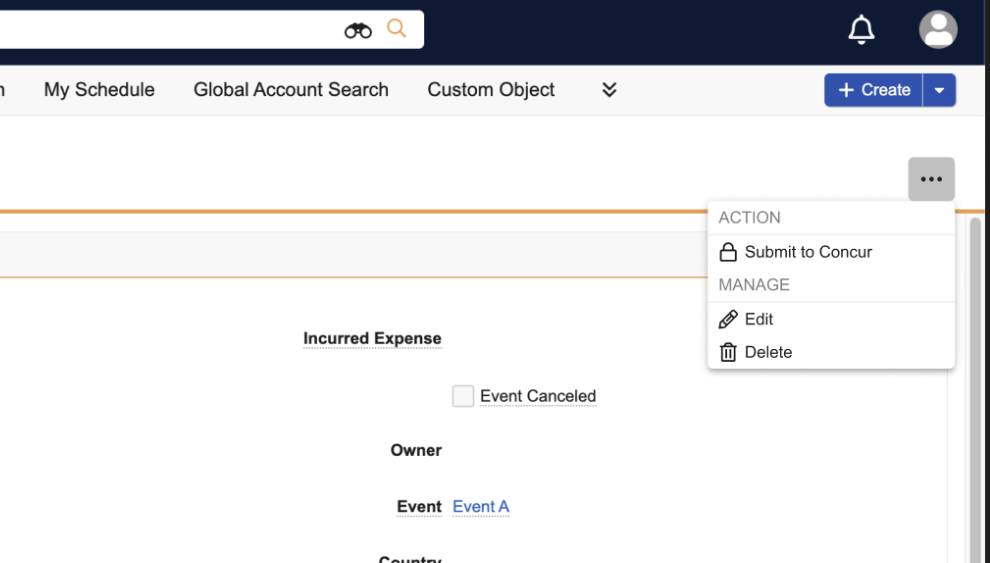Toggle the Event Canceled checkbox

tap(463, 396)
